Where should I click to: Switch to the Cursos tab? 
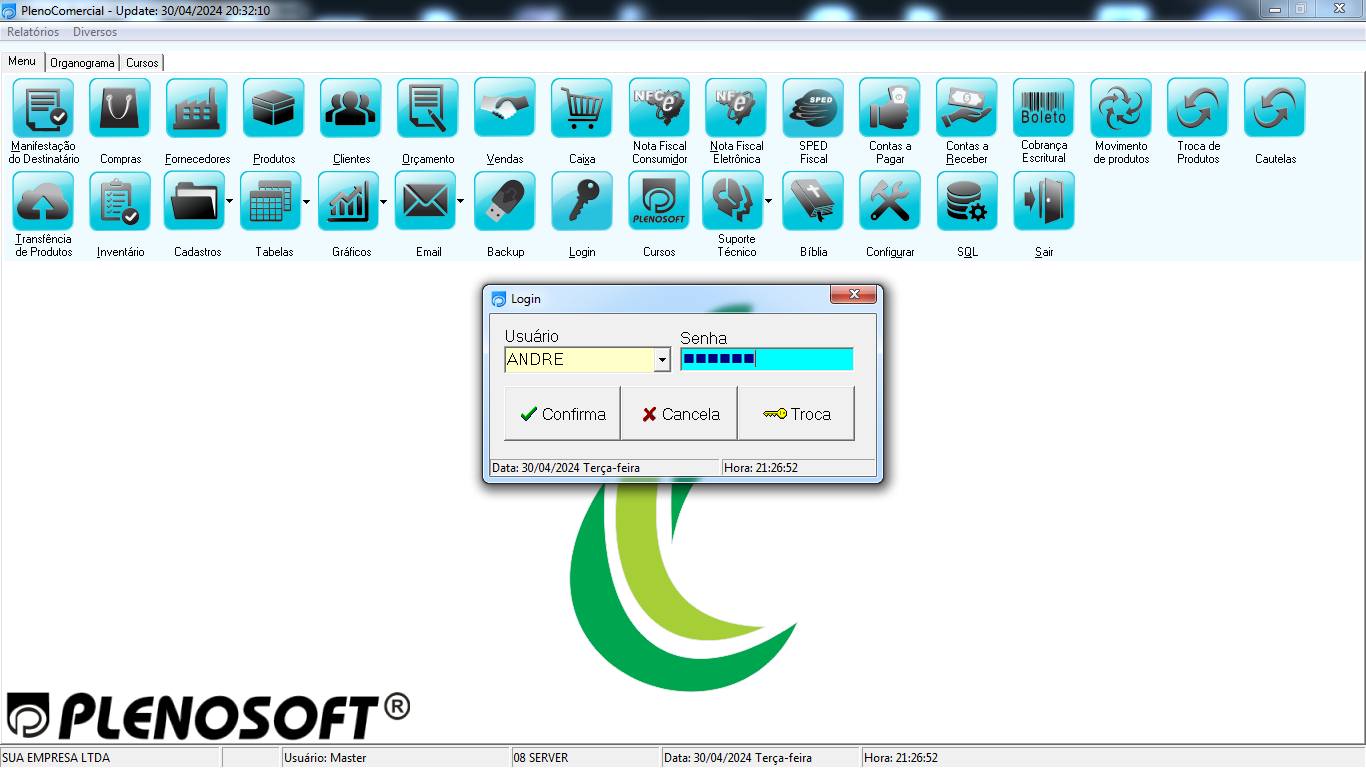[142, 63]
